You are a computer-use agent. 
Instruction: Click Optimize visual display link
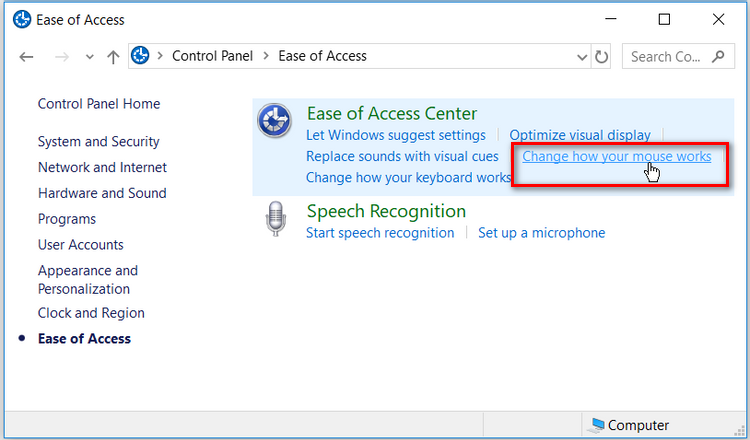pos(579,135)
